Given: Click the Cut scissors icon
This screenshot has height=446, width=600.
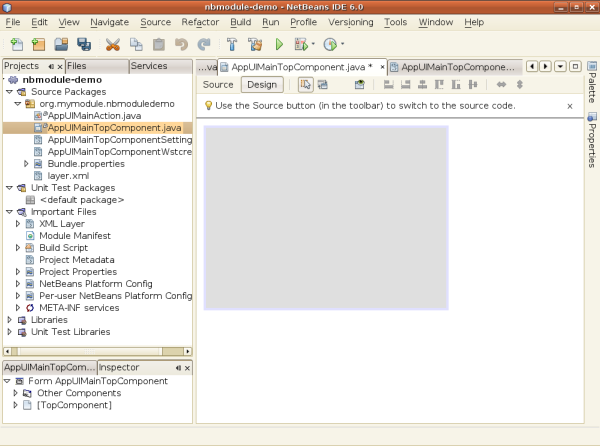Looking at the screenshot, I should click(112, 44).
